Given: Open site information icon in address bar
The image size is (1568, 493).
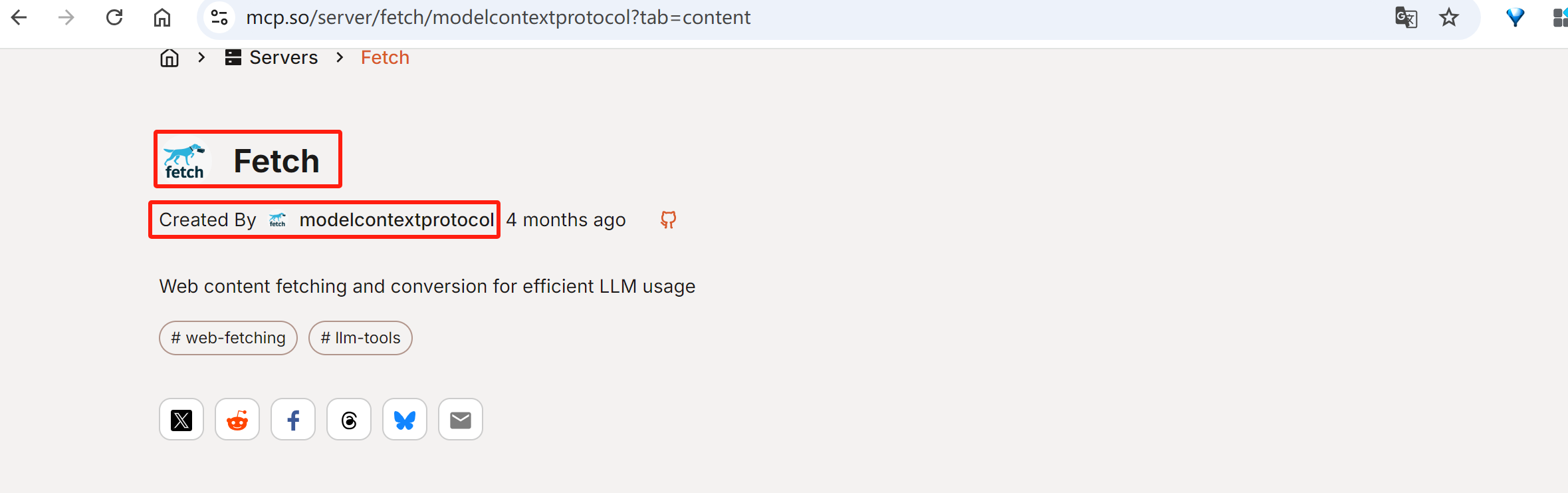Looking at the screenshot, I should tap(219, 17).
